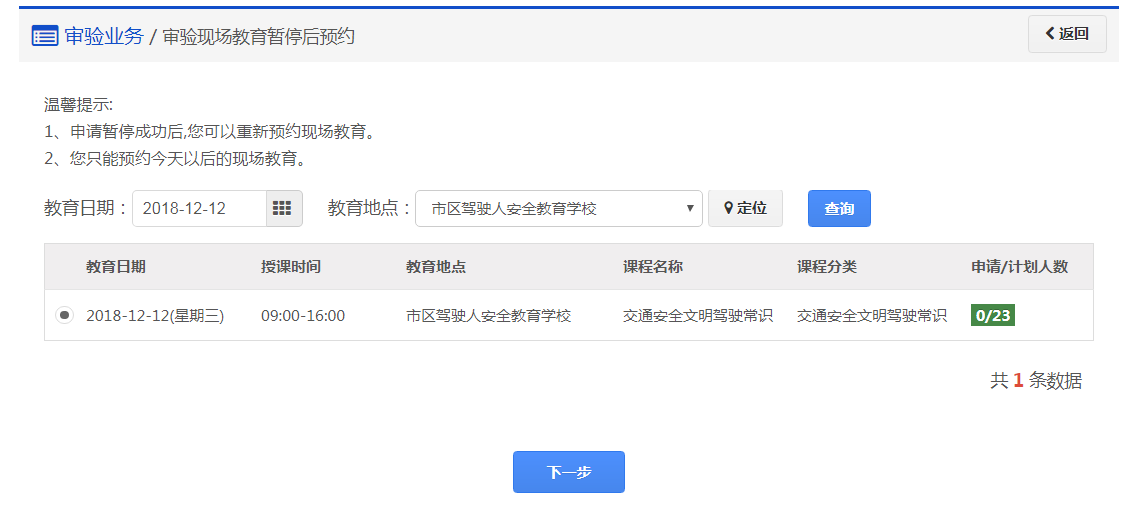Select the radio button for 2018-12-12 course
Viewport: 1122px width, 512px height.
pos(64,315)
